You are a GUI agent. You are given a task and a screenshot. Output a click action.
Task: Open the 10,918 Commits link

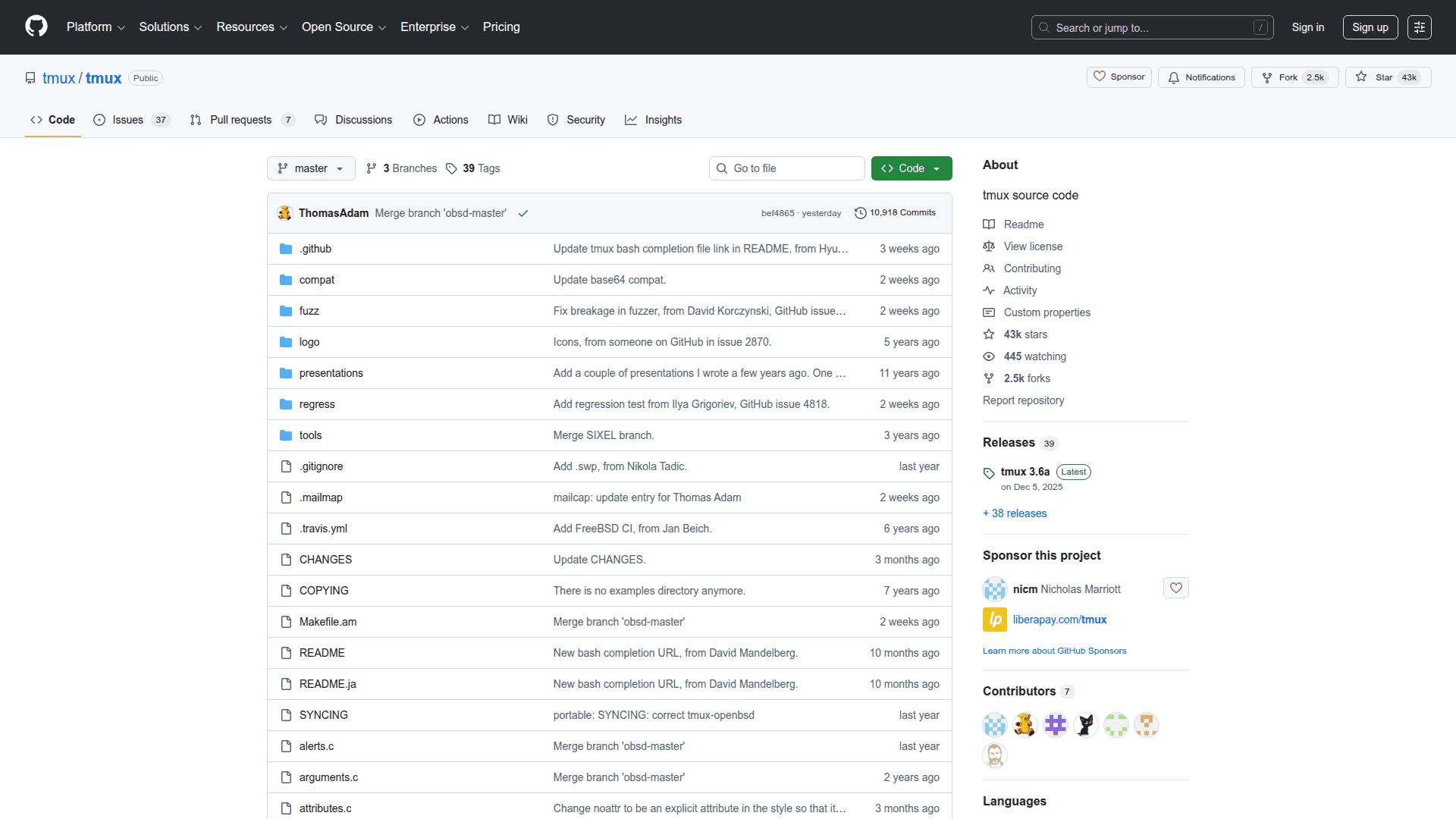coord(896,213)
